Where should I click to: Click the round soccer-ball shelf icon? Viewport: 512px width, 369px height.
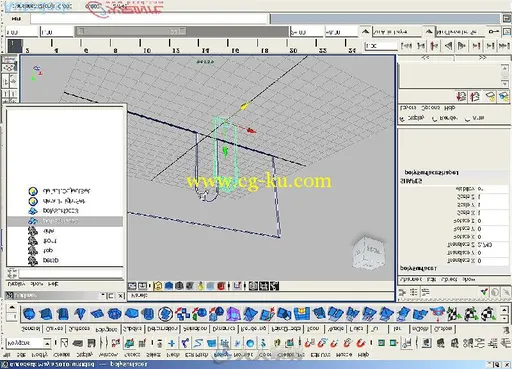(x=165, y=314)
